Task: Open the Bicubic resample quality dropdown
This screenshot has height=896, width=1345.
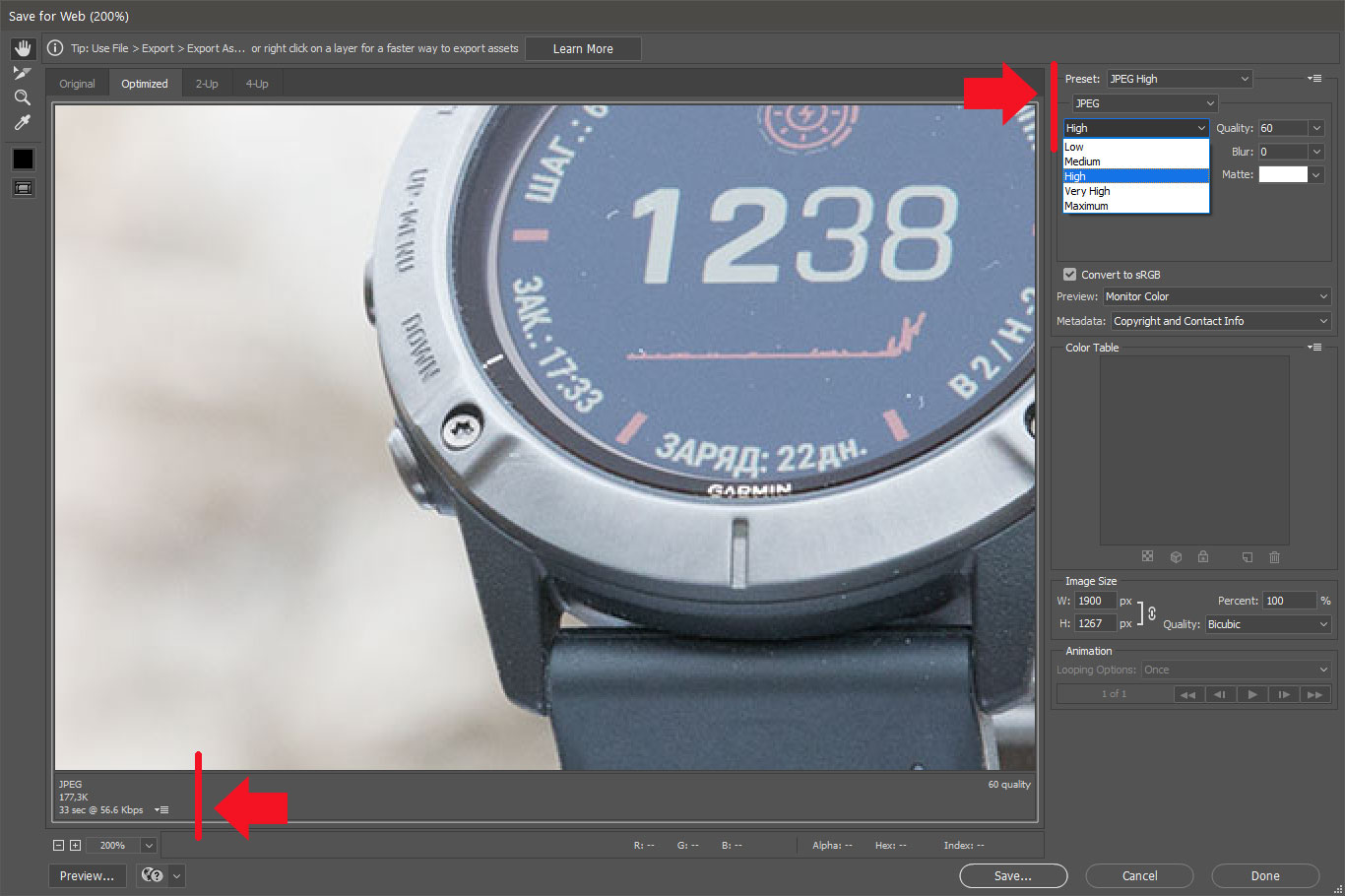Action: [x=1268, y=624]
